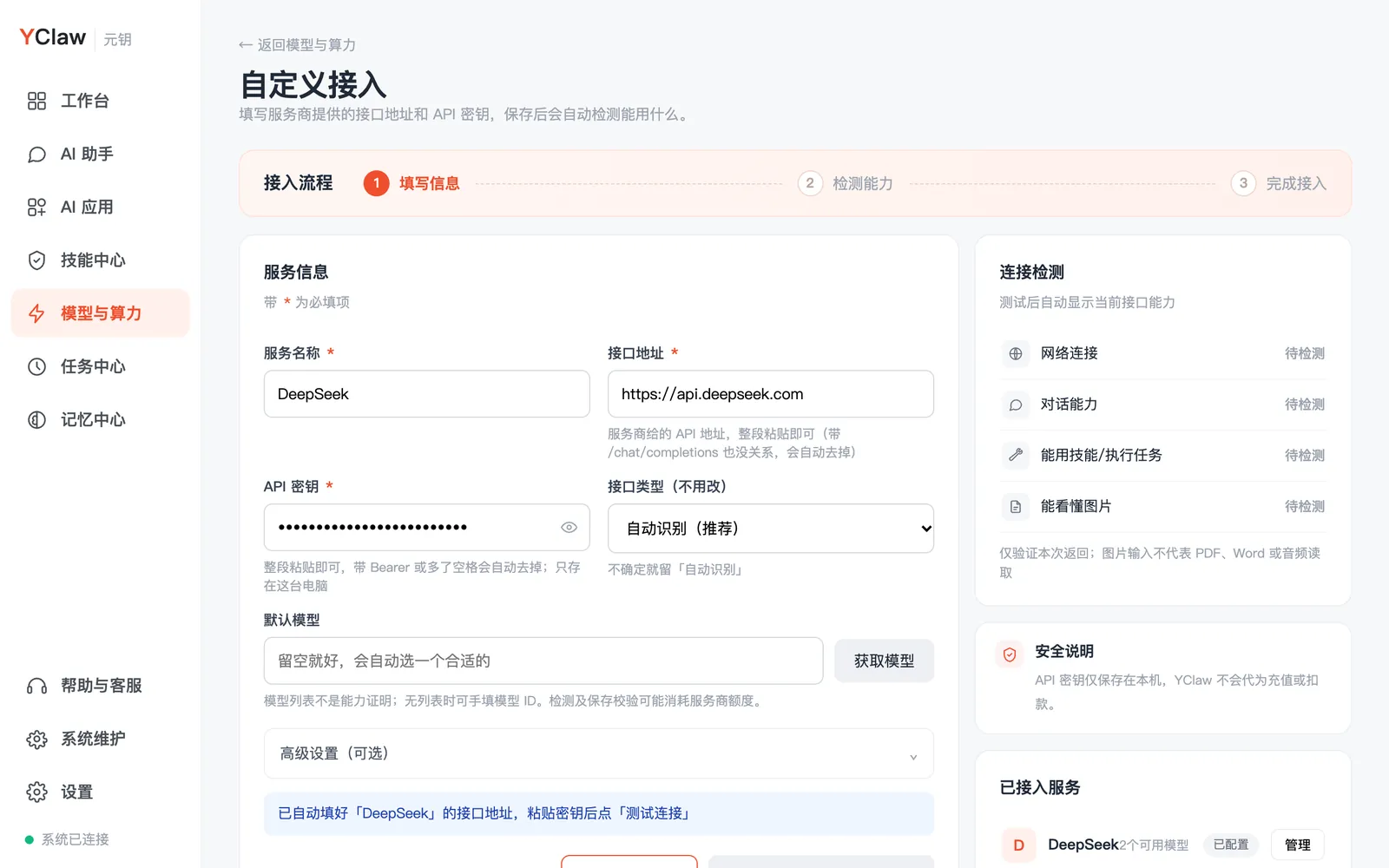Open AI 助手 in the sidebar
1389x868 pixels.
[x=101, y=155]
